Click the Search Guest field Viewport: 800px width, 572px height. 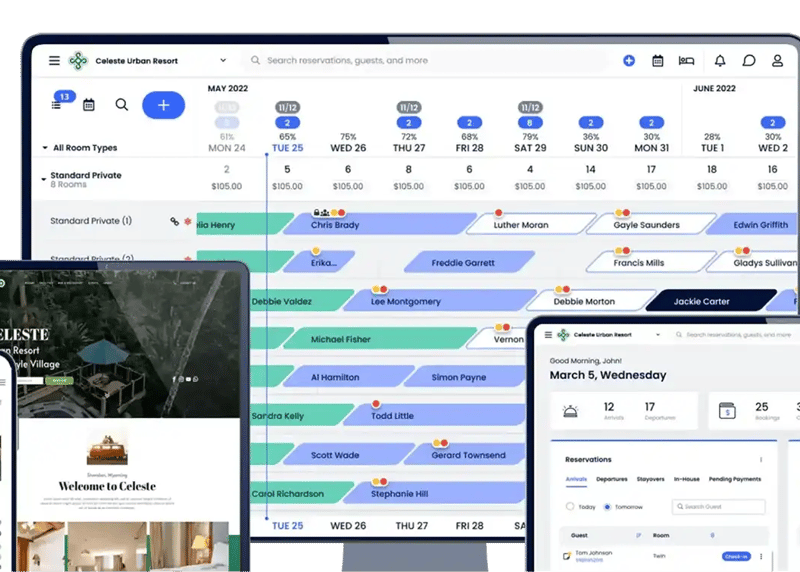pos(718,507)
